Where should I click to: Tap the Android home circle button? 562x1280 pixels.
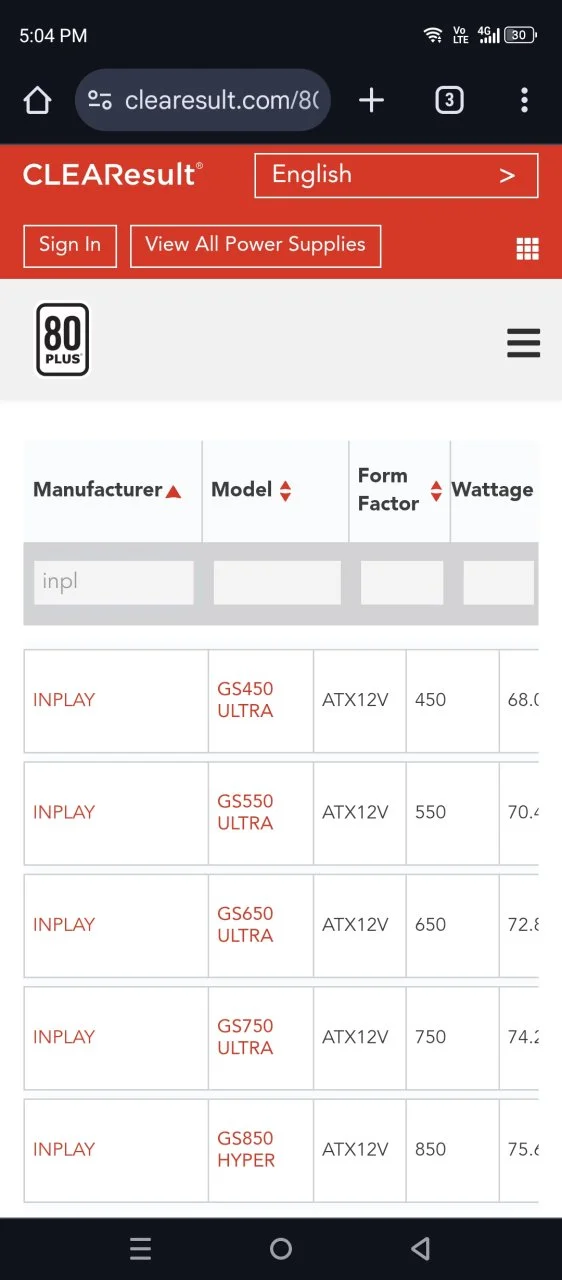coord(281,1248)
